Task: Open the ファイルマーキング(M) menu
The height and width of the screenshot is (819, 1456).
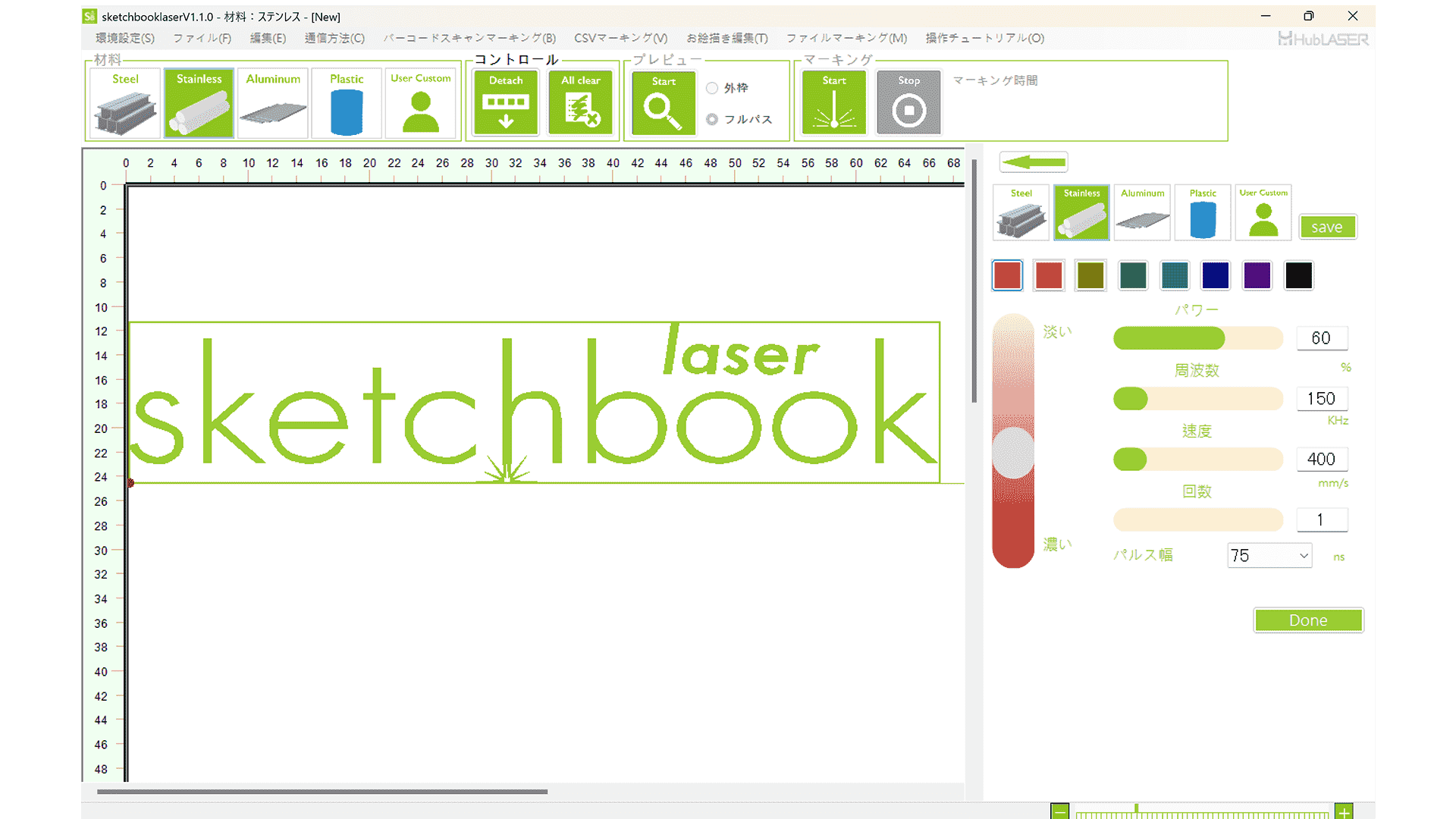Action: pyautogui.click(x=846, y=38)
